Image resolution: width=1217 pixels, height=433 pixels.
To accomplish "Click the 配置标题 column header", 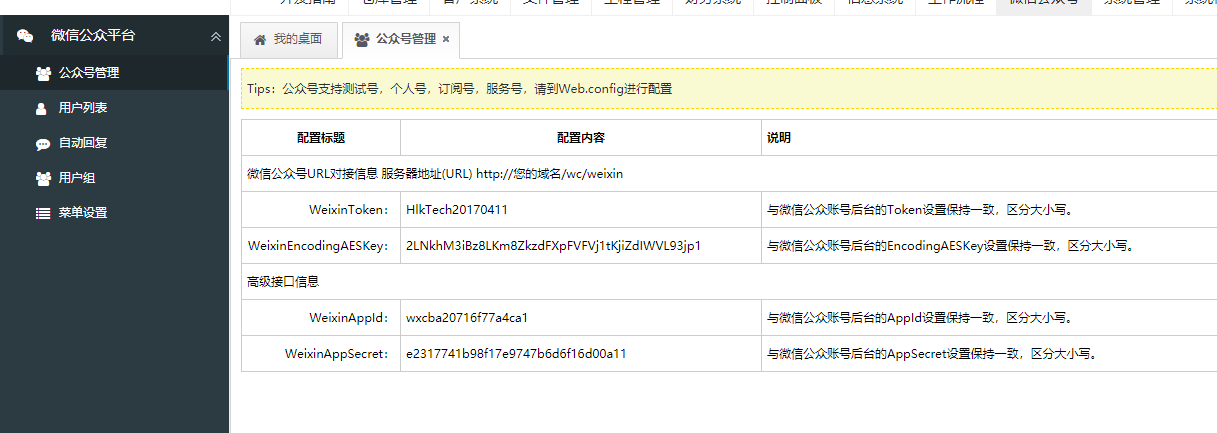I will (x=321, y=138).
